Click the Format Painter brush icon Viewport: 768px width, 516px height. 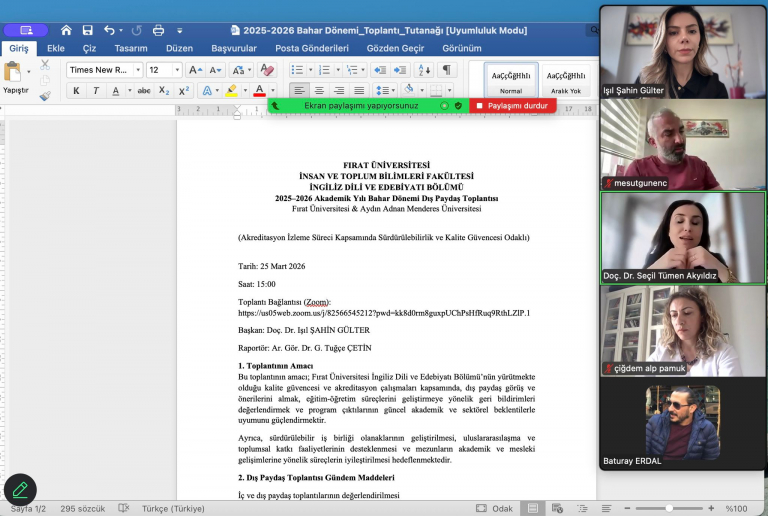45,96
